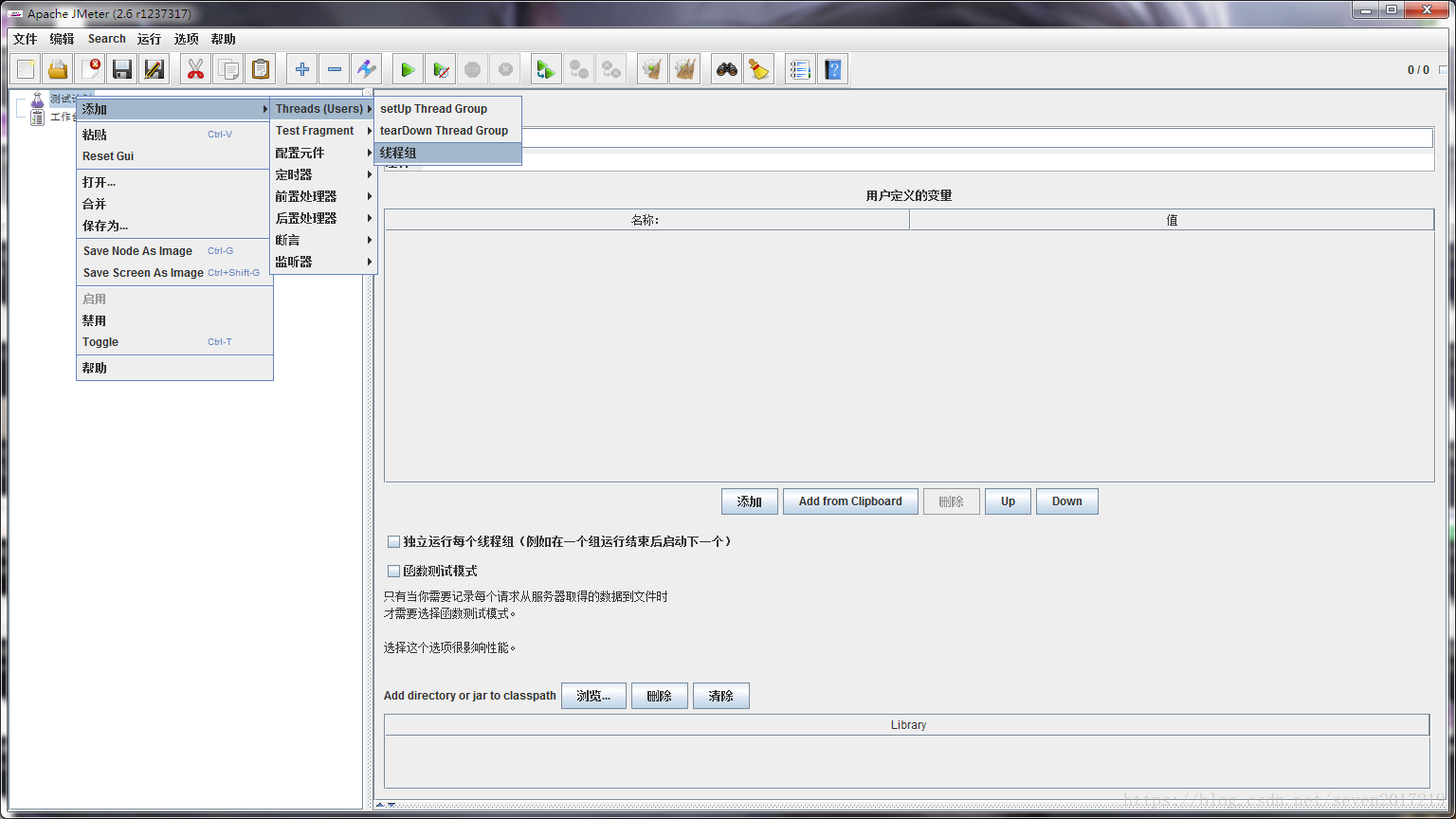
Task: Open the Function Helper list icon
Action: point(801,69)
